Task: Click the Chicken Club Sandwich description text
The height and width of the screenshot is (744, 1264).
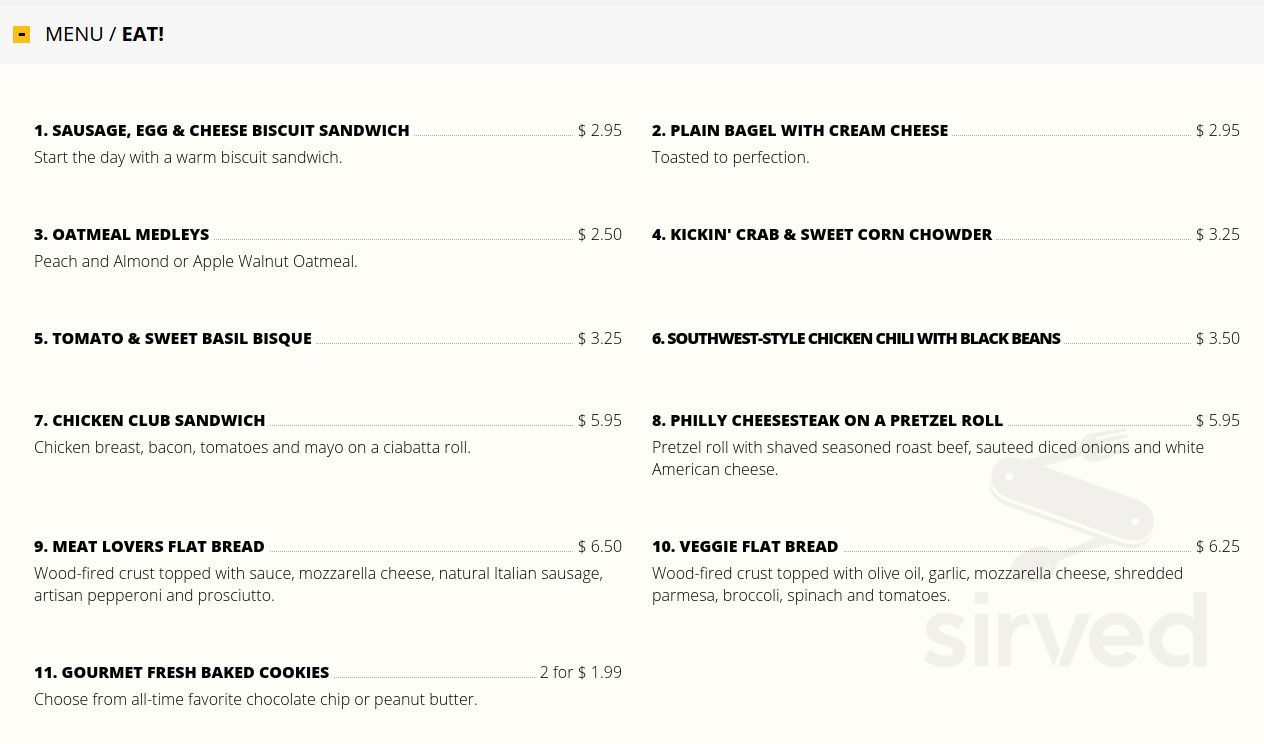Action: 252,447
